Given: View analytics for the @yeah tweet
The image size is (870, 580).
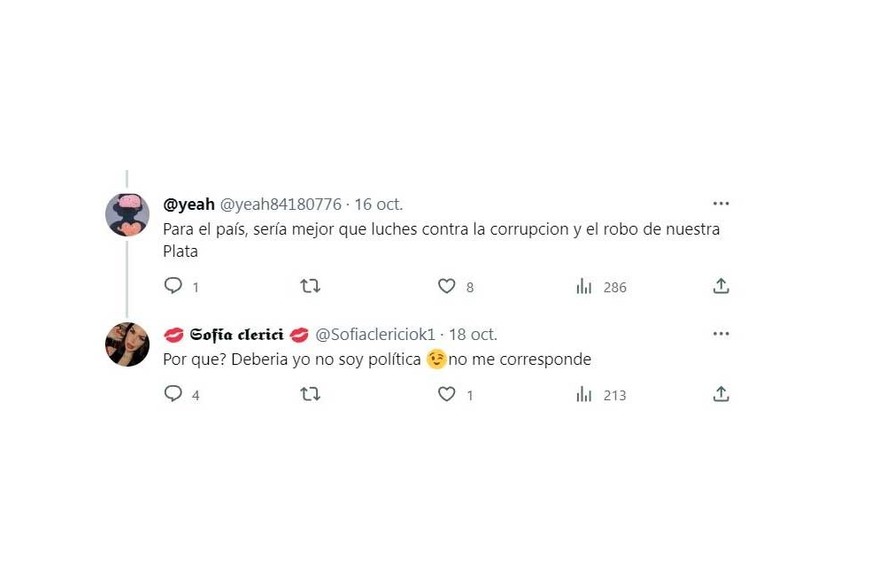Looking at the screenshot, I should coord(584,286).
